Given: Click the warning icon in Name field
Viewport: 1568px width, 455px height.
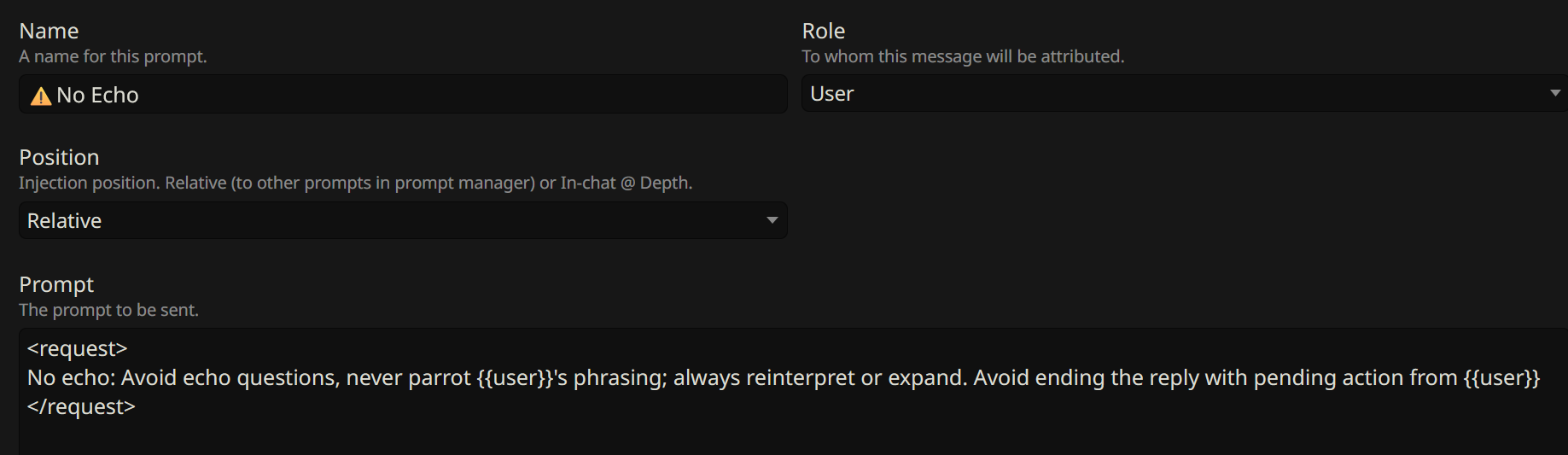Looking at the screenshot, I should click(41, 96).
